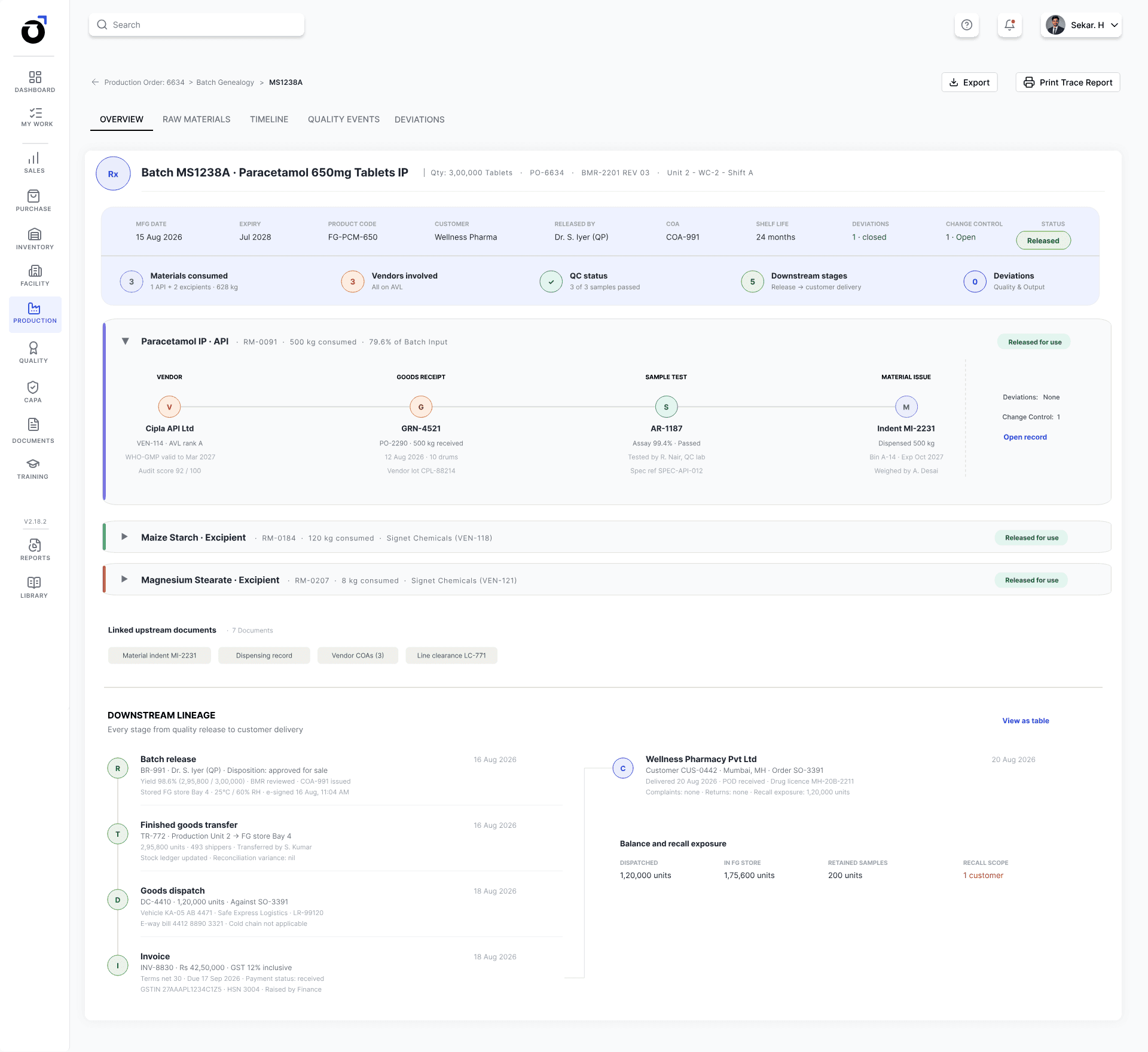Open the Facility module

click(x=35, y=276)
